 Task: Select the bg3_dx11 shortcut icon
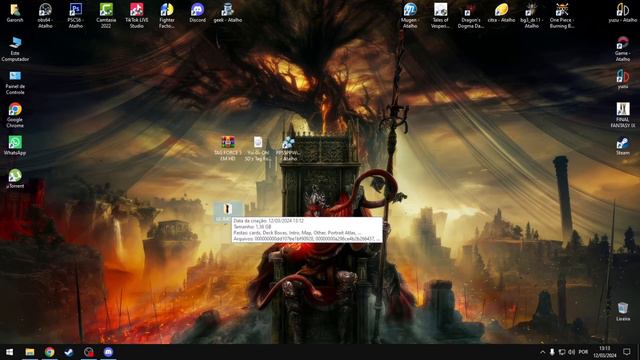(531, 16)
